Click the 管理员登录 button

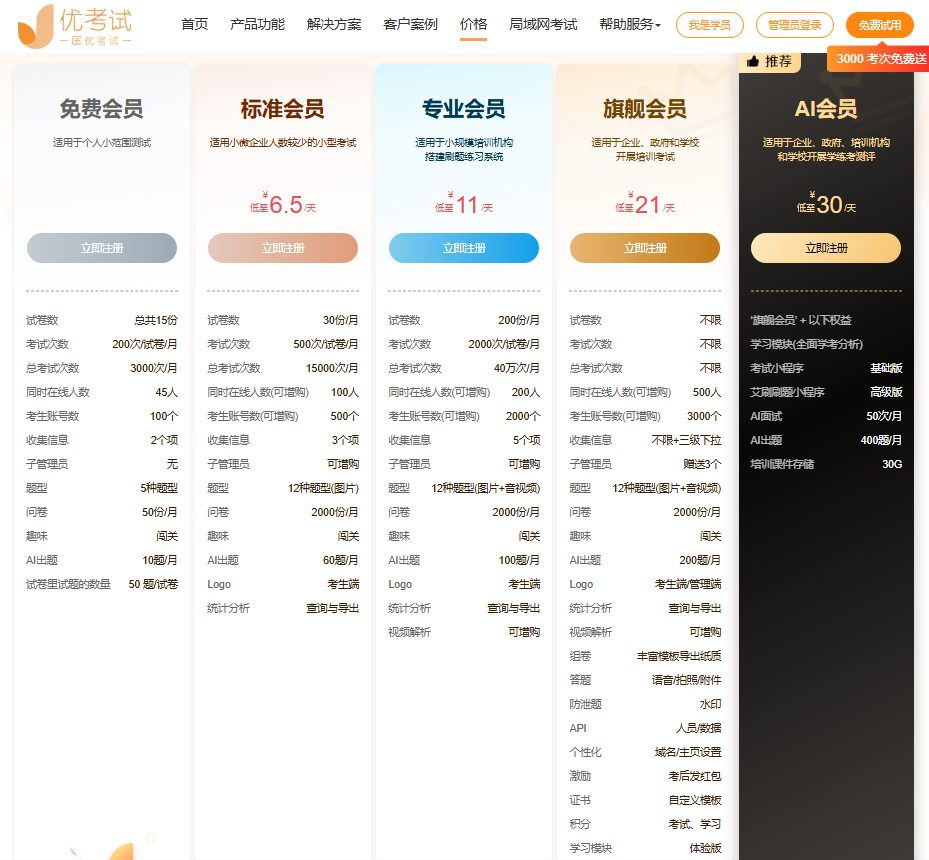click(x=793, y=25)
